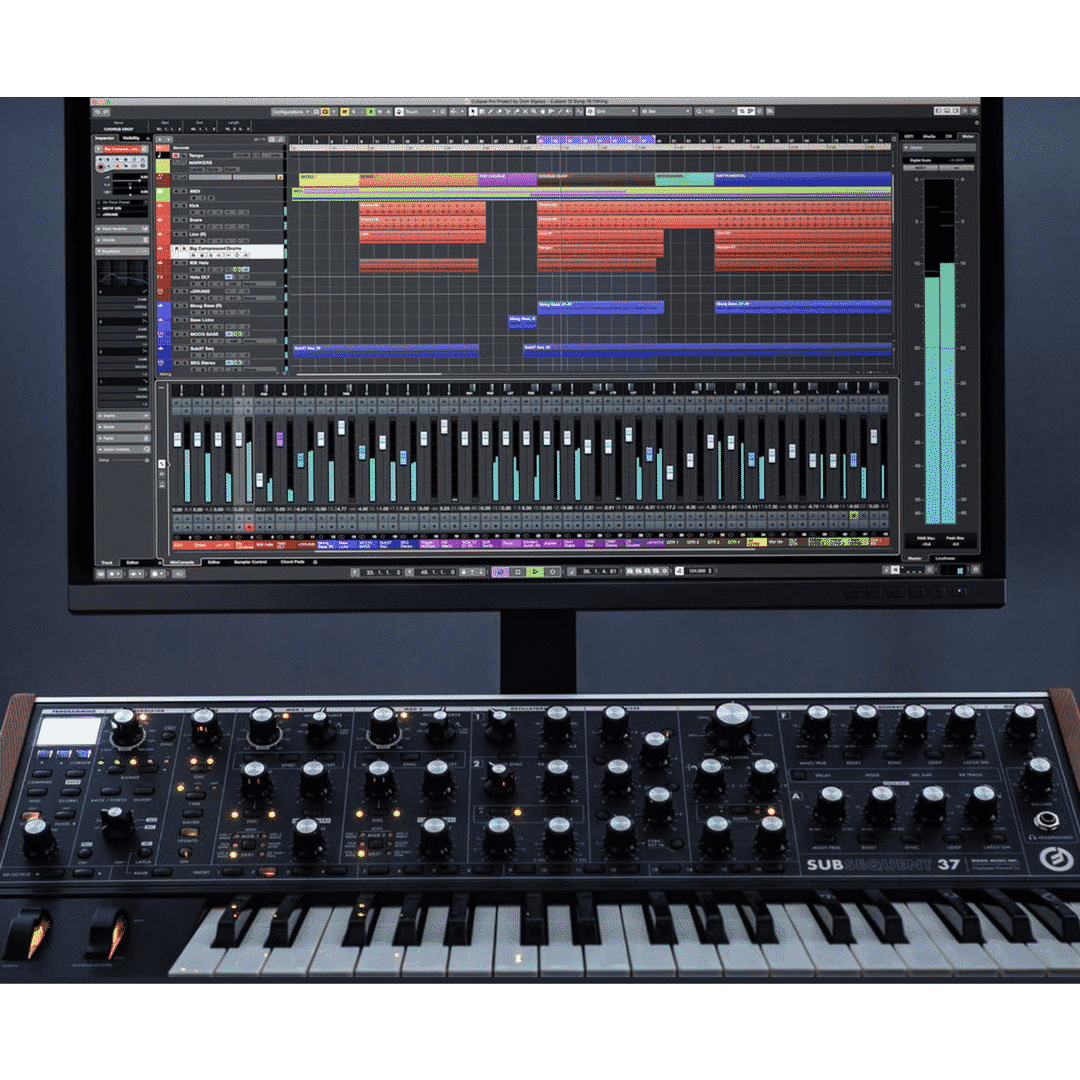Open the Grid snap type dropdown

[616, 112]
